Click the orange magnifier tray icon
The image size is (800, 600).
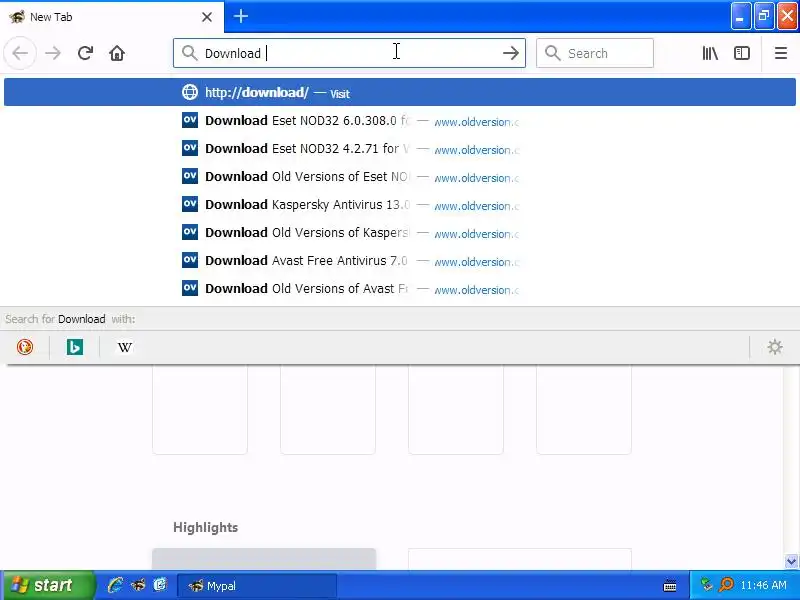726,585
